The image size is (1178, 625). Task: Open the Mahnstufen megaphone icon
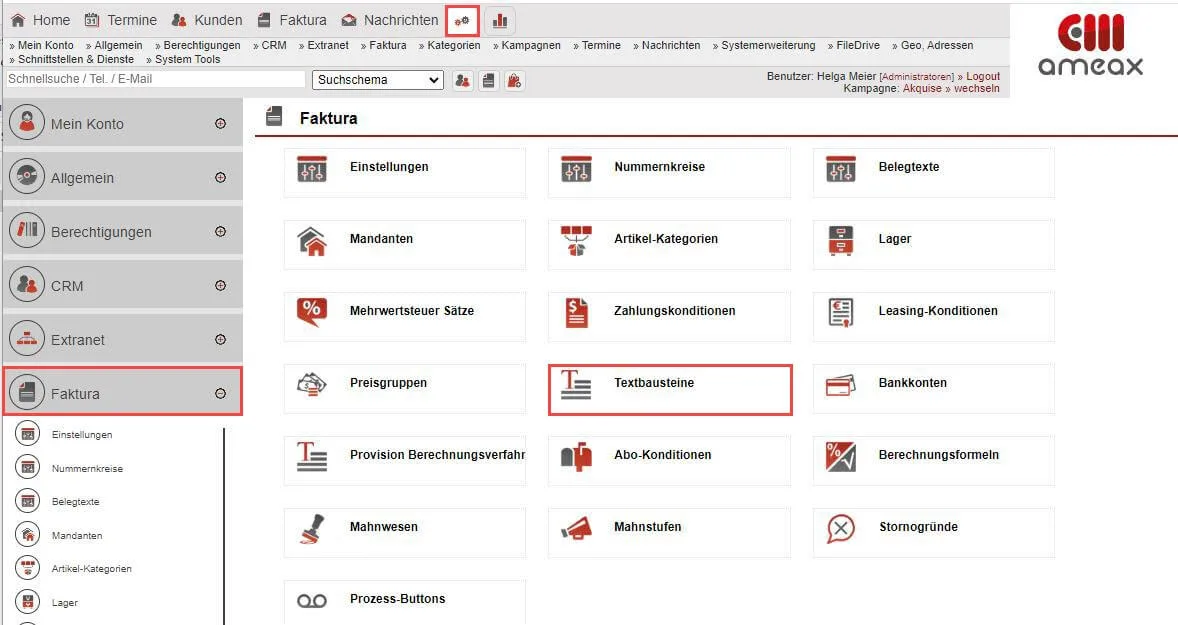tap(576, 528)
